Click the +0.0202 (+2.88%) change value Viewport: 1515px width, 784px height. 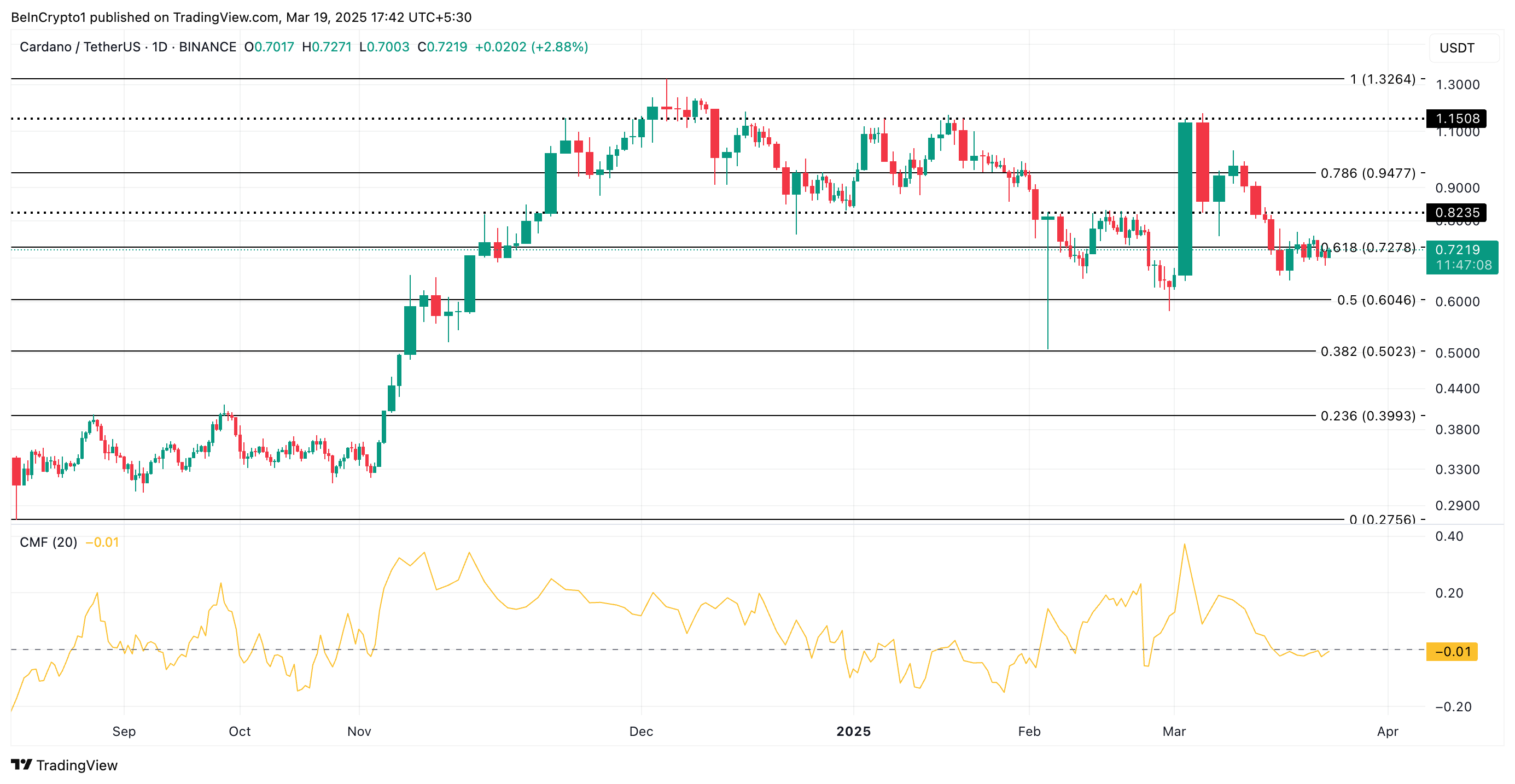click(531, 47)
